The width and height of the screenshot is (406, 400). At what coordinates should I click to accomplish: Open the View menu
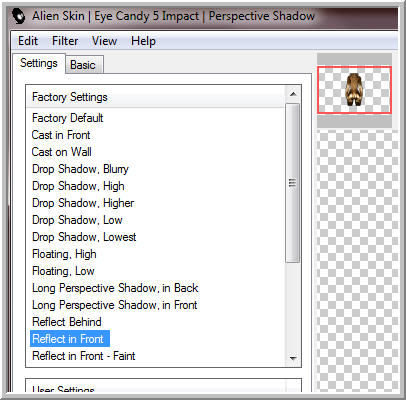pyautogui.click(x=105, y=41)
